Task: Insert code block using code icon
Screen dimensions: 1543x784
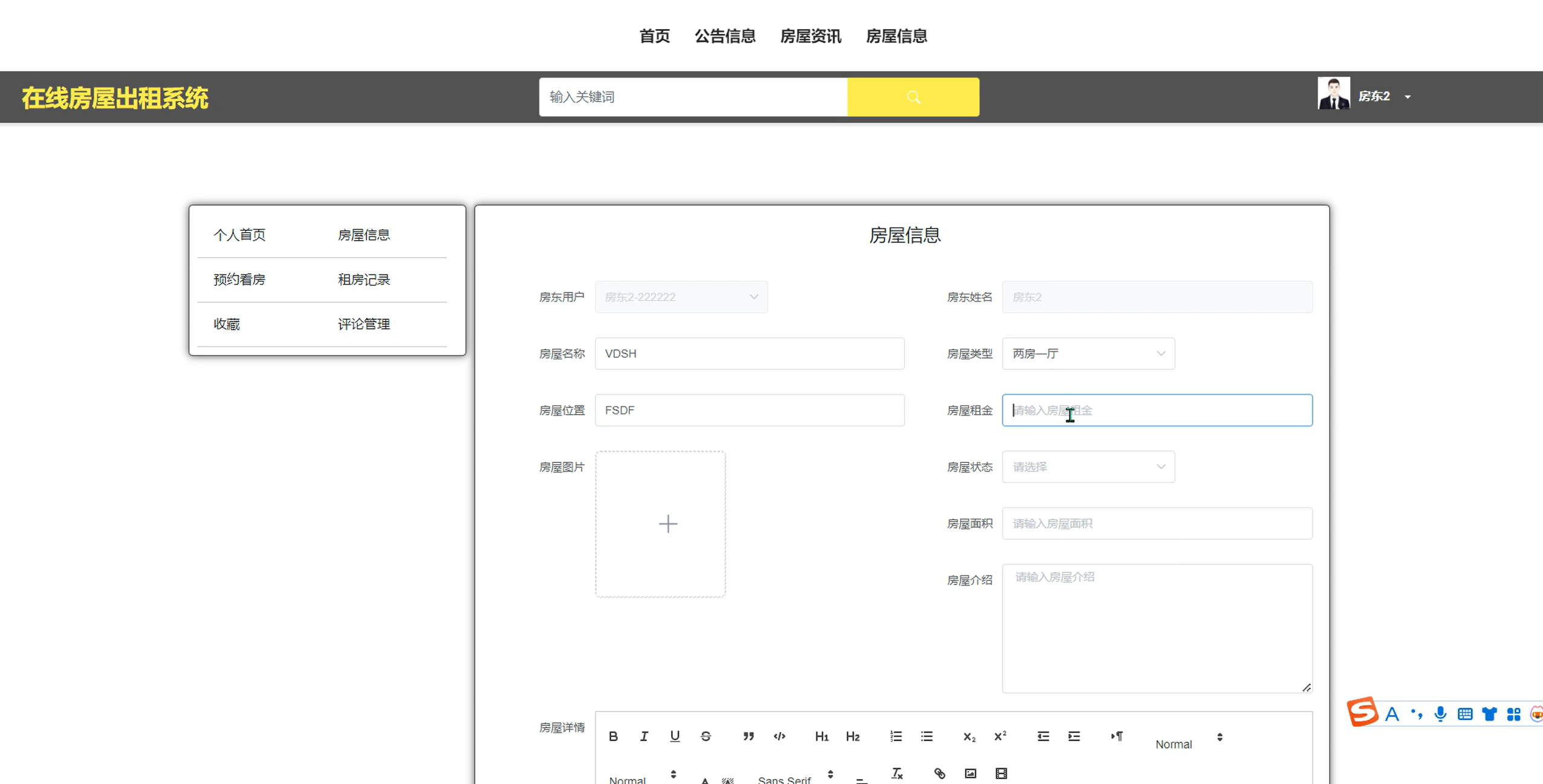Action: (779, 736)
